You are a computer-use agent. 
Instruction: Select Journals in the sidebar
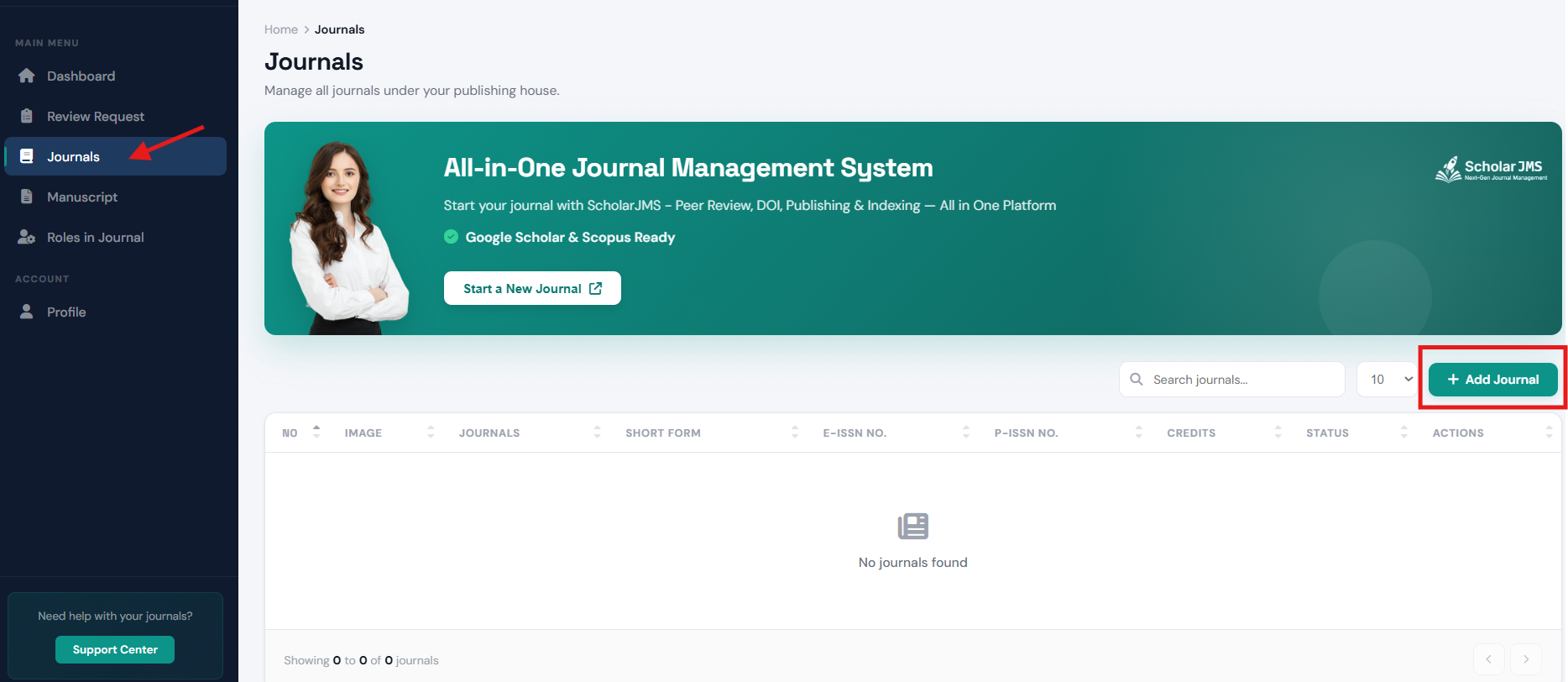click(x=115, y=156)
